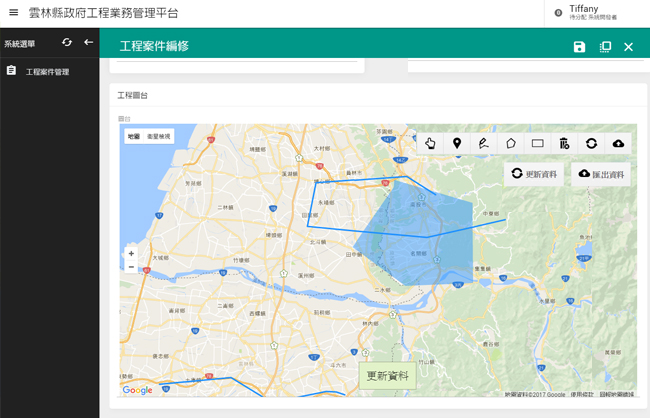
Task: Click the 更新資料 button with refresh icon
Action: click(534, 174)
